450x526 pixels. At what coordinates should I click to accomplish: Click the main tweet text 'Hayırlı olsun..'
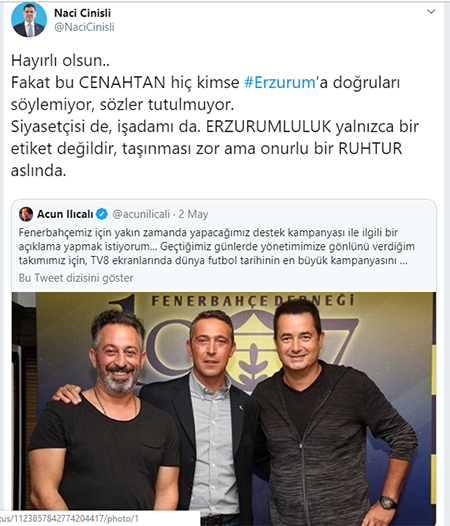60,61
